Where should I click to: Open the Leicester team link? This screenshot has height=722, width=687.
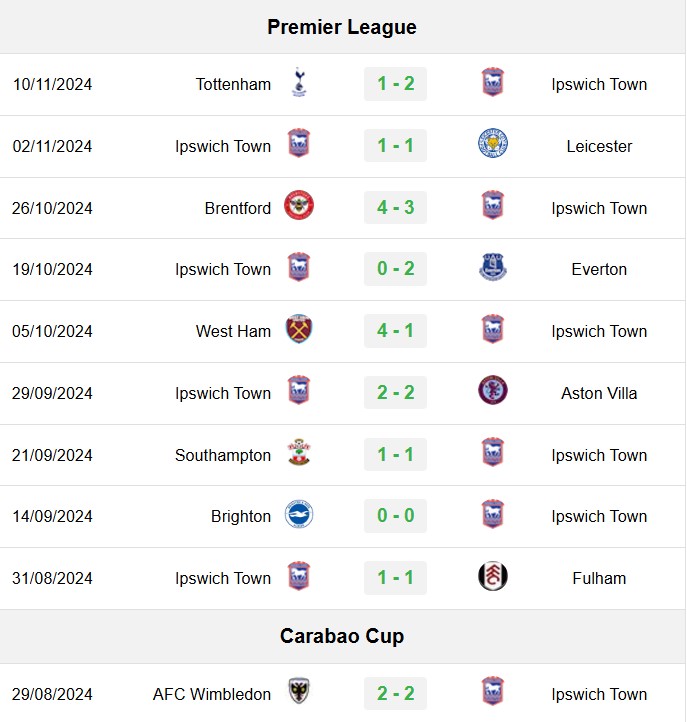[599, 146]
